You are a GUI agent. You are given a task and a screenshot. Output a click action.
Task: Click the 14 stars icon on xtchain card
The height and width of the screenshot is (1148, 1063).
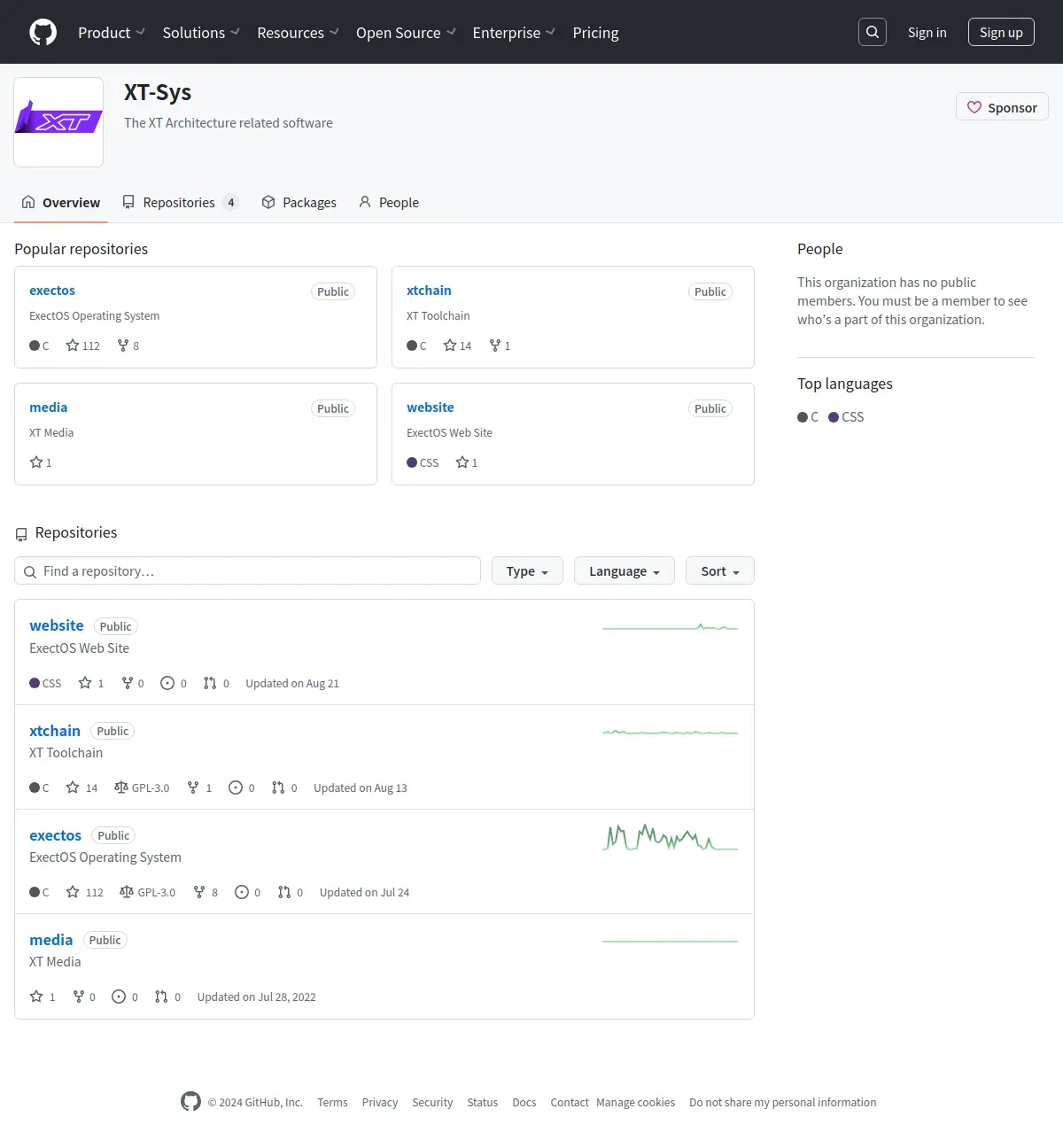pos(450,345)
